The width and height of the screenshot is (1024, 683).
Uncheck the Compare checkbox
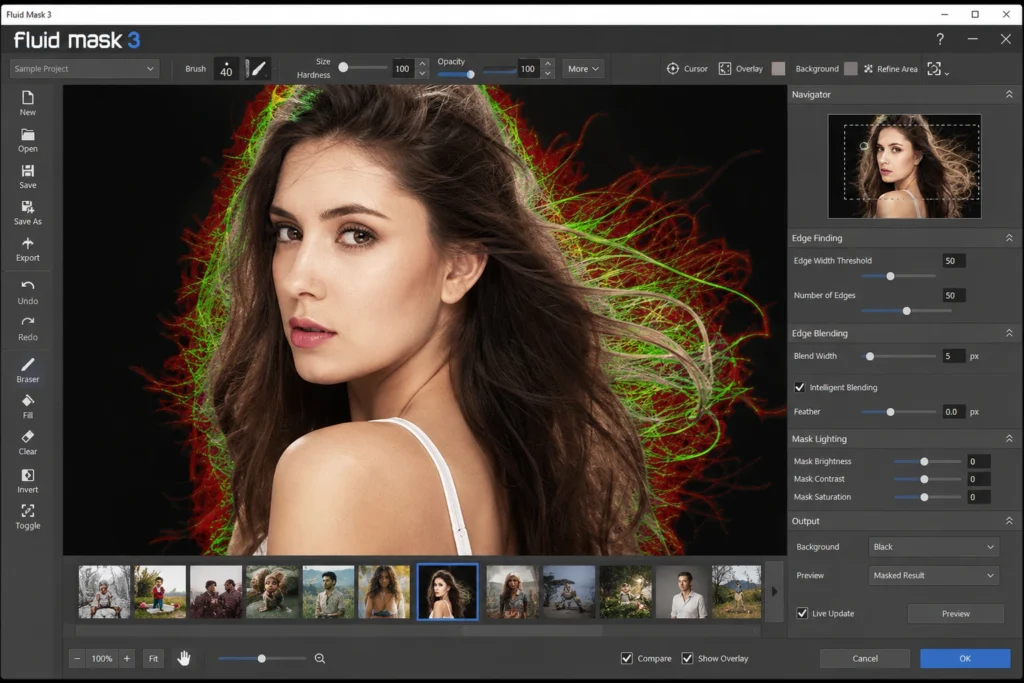[627, 658]
